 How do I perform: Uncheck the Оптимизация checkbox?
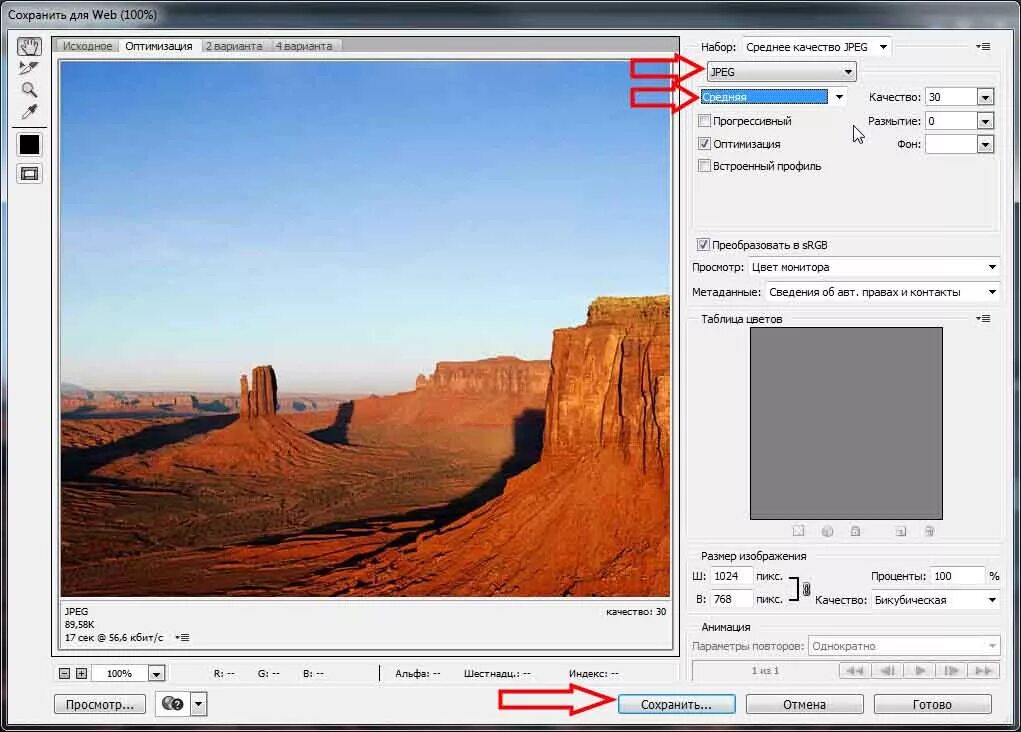point(704,143)
